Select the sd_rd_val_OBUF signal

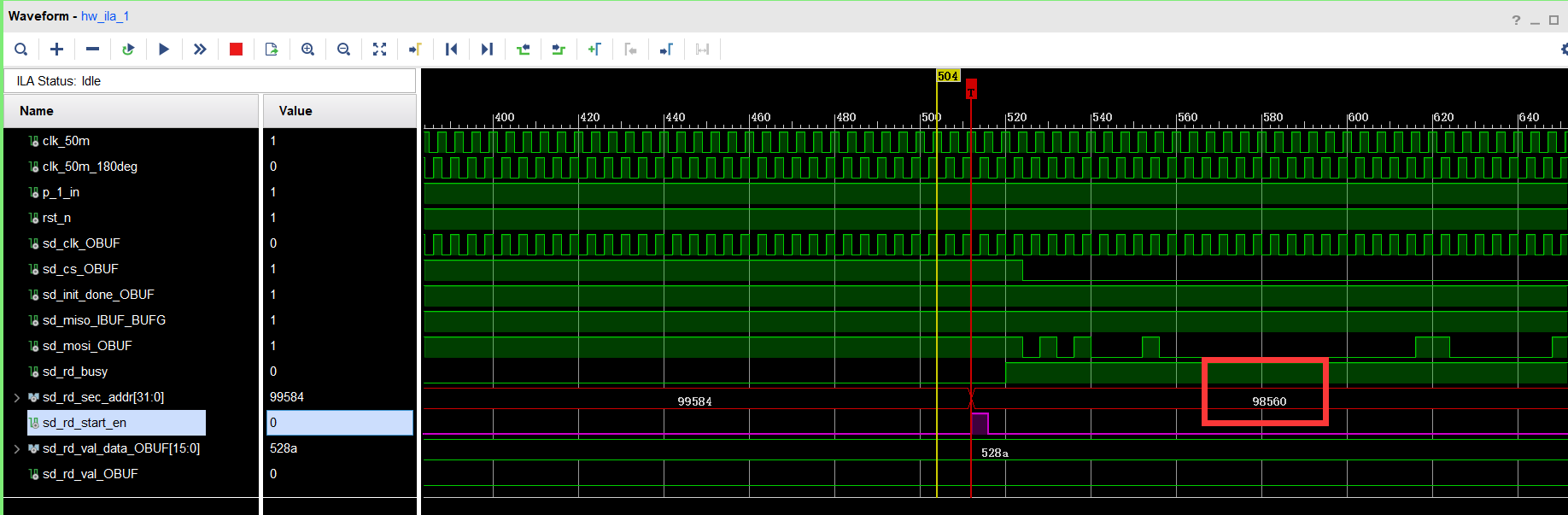point(90,474)
